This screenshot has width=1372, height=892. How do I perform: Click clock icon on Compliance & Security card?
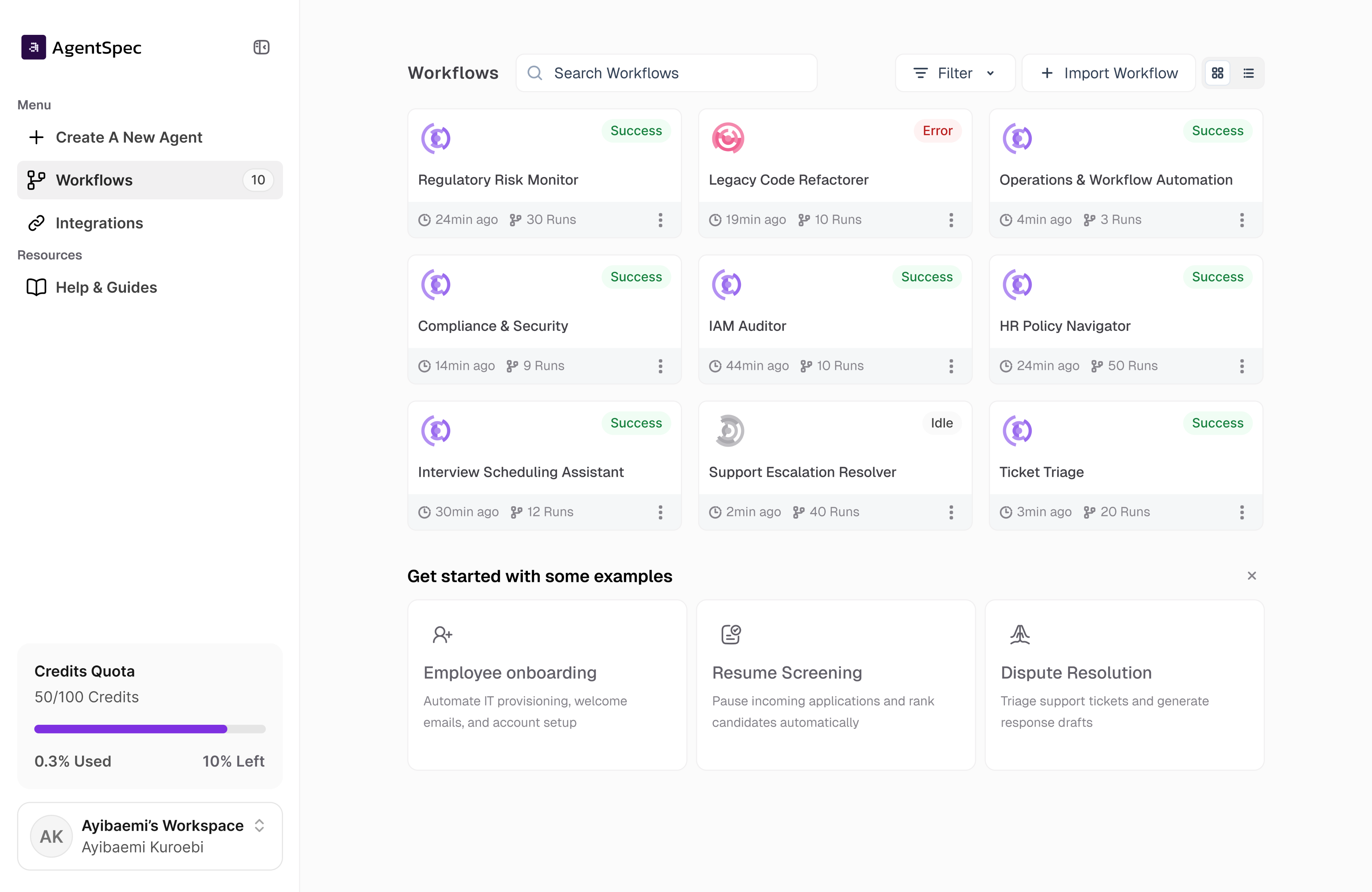coord(424,366)
